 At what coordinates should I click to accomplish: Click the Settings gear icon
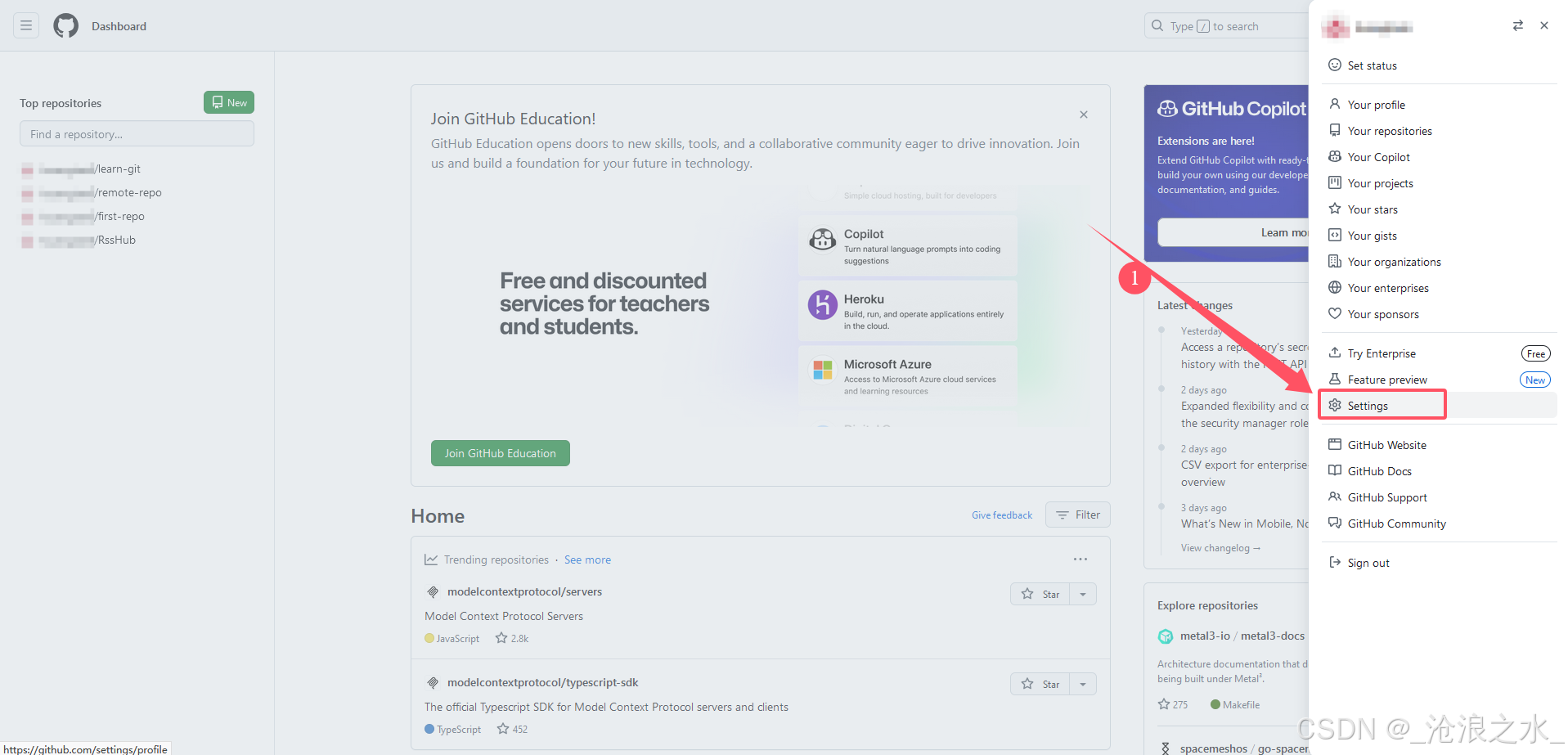click(1335, 405)
